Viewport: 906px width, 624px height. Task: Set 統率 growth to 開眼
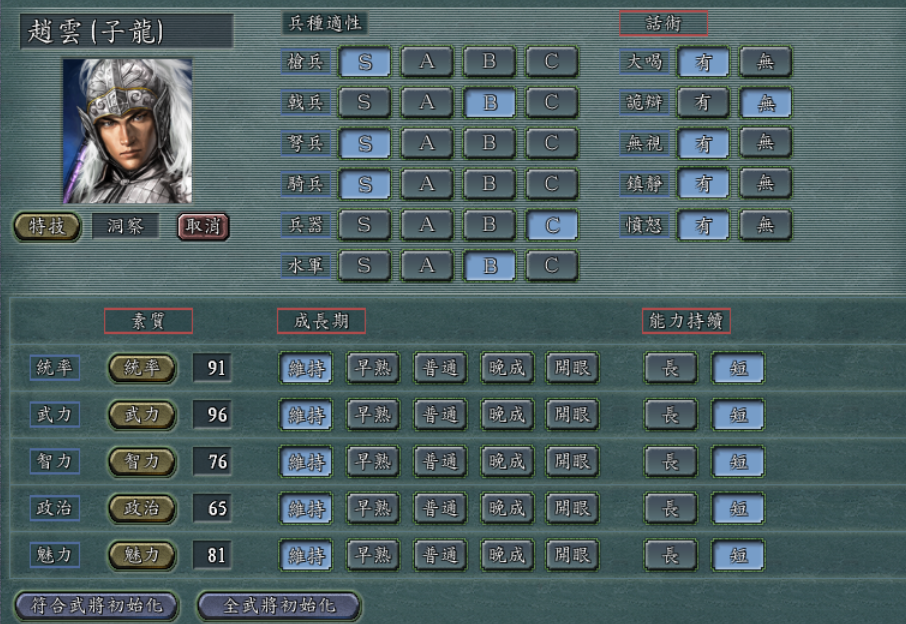pos(573,368)
